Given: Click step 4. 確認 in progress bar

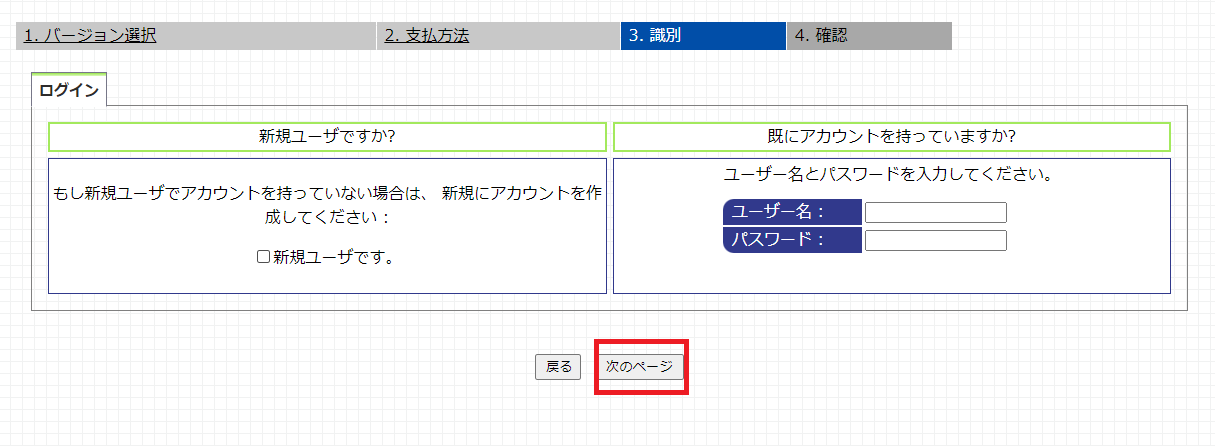Looking at the screenshot, I should click(821, 36).
